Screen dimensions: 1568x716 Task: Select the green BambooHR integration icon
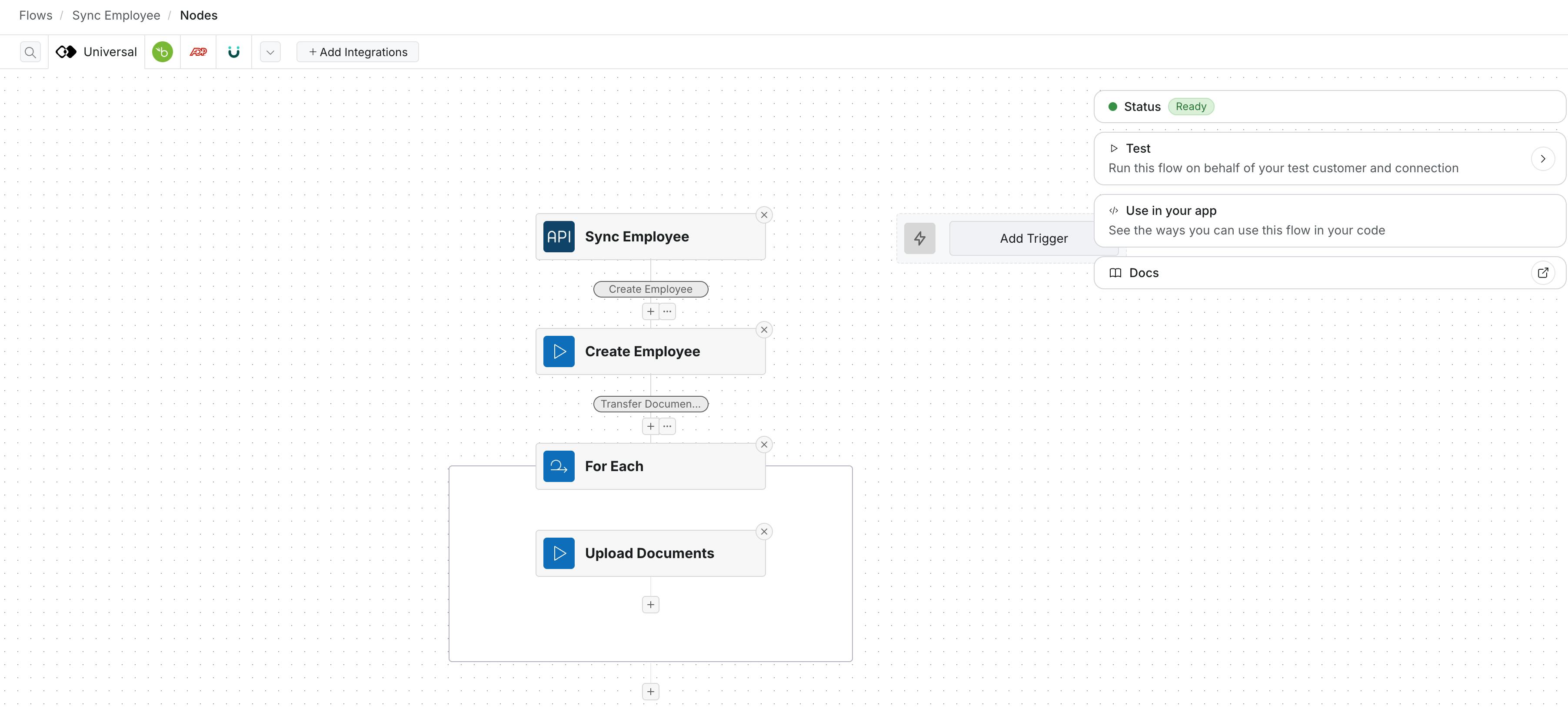tap(163, 52)
